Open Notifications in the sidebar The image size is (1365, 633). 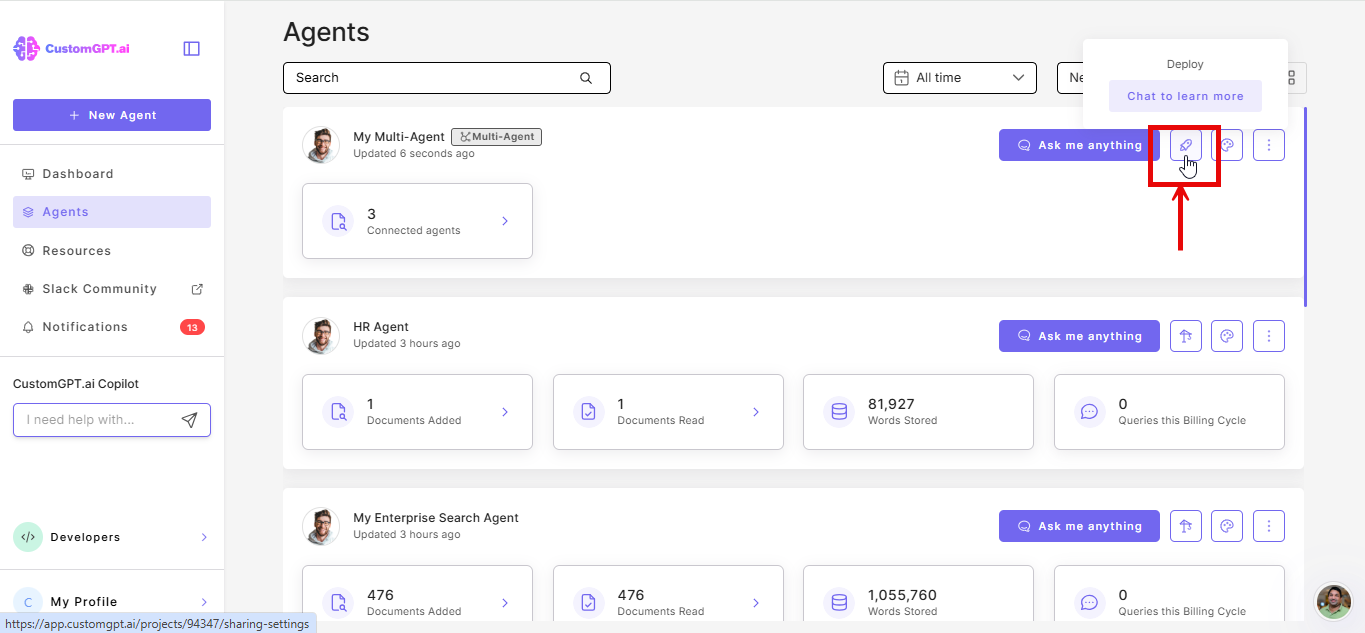(112, 327)
